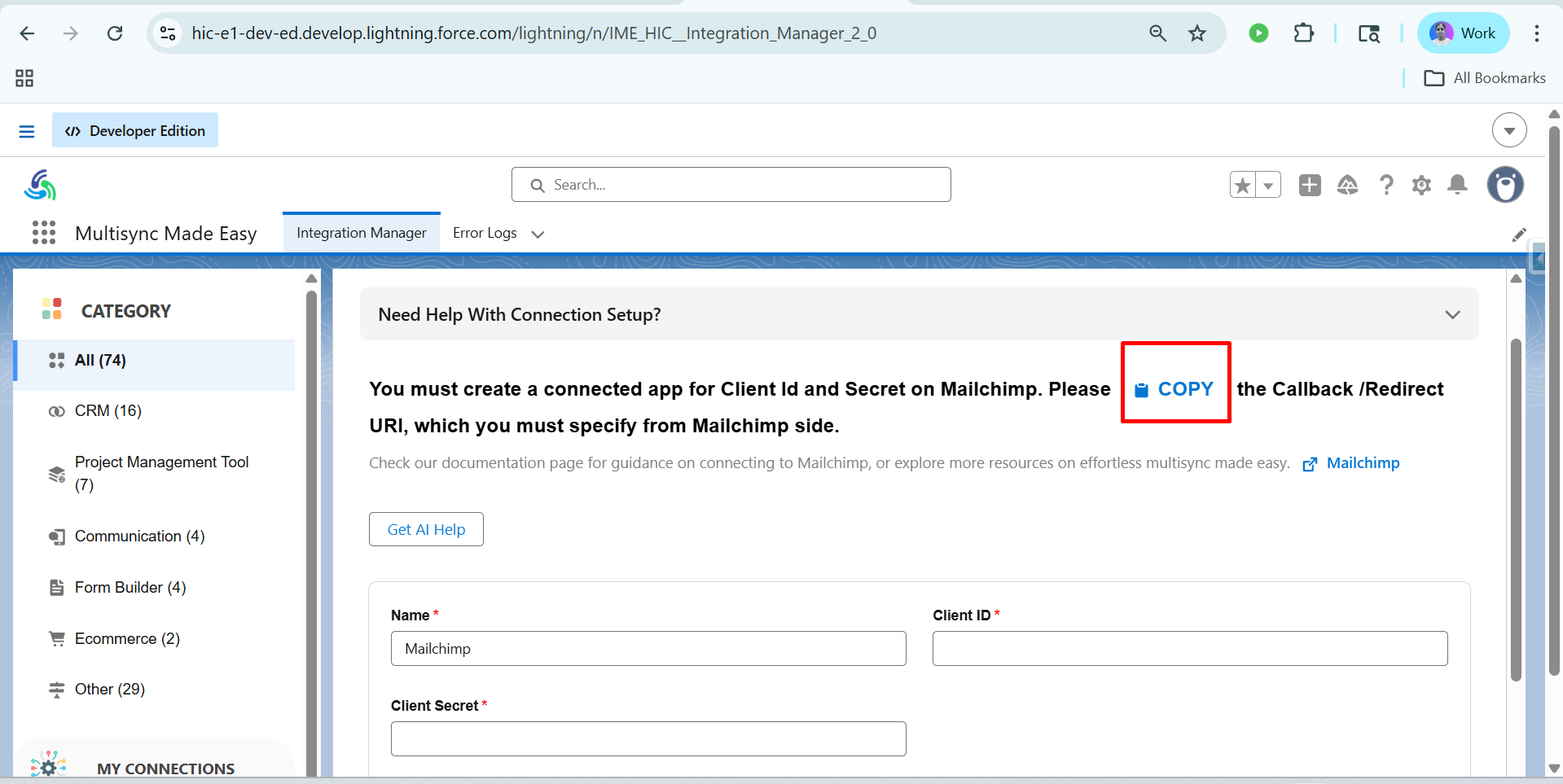This screenshot has width=1563, height=784.
Task: Click into the Client ID field
Action: point(1190,649)
